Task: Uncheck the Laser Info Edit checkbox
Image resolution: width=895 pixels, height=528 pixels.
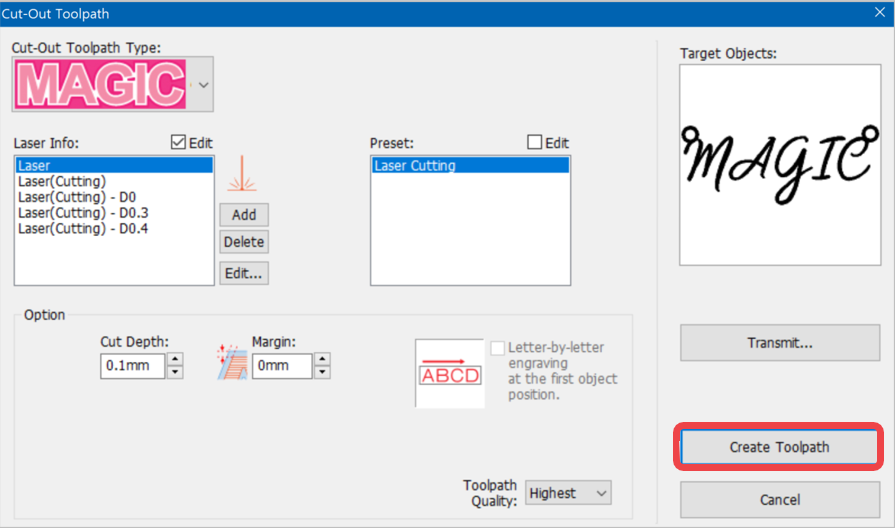Action: click(x=178, y=142)
